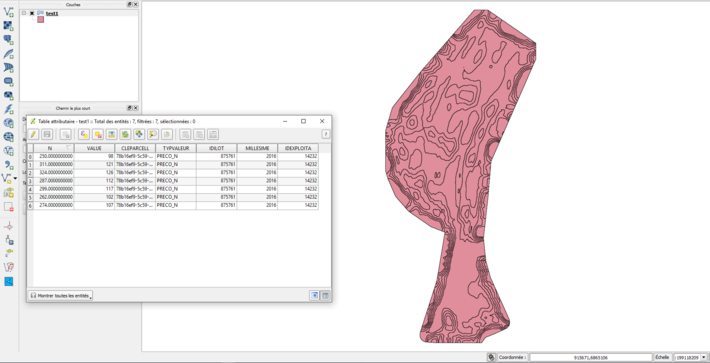Toggle editing mode with the pencil icon
Screen dimensions: 710x363
point(33,134)
